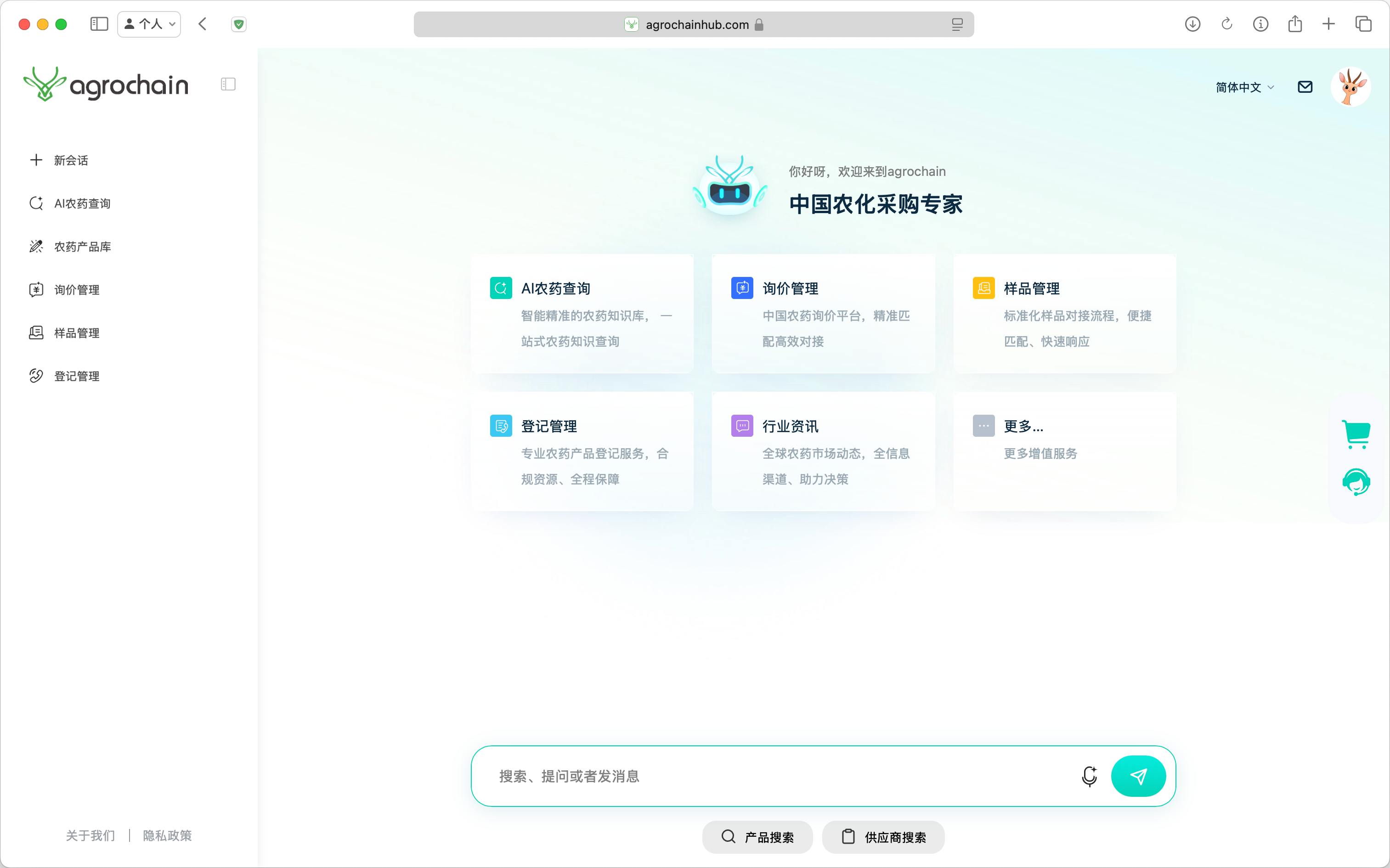Image resolution: width=1390 pixels, height=868 pixels.
Task: Open the 个人 profile dropdown
Action: 149,24
